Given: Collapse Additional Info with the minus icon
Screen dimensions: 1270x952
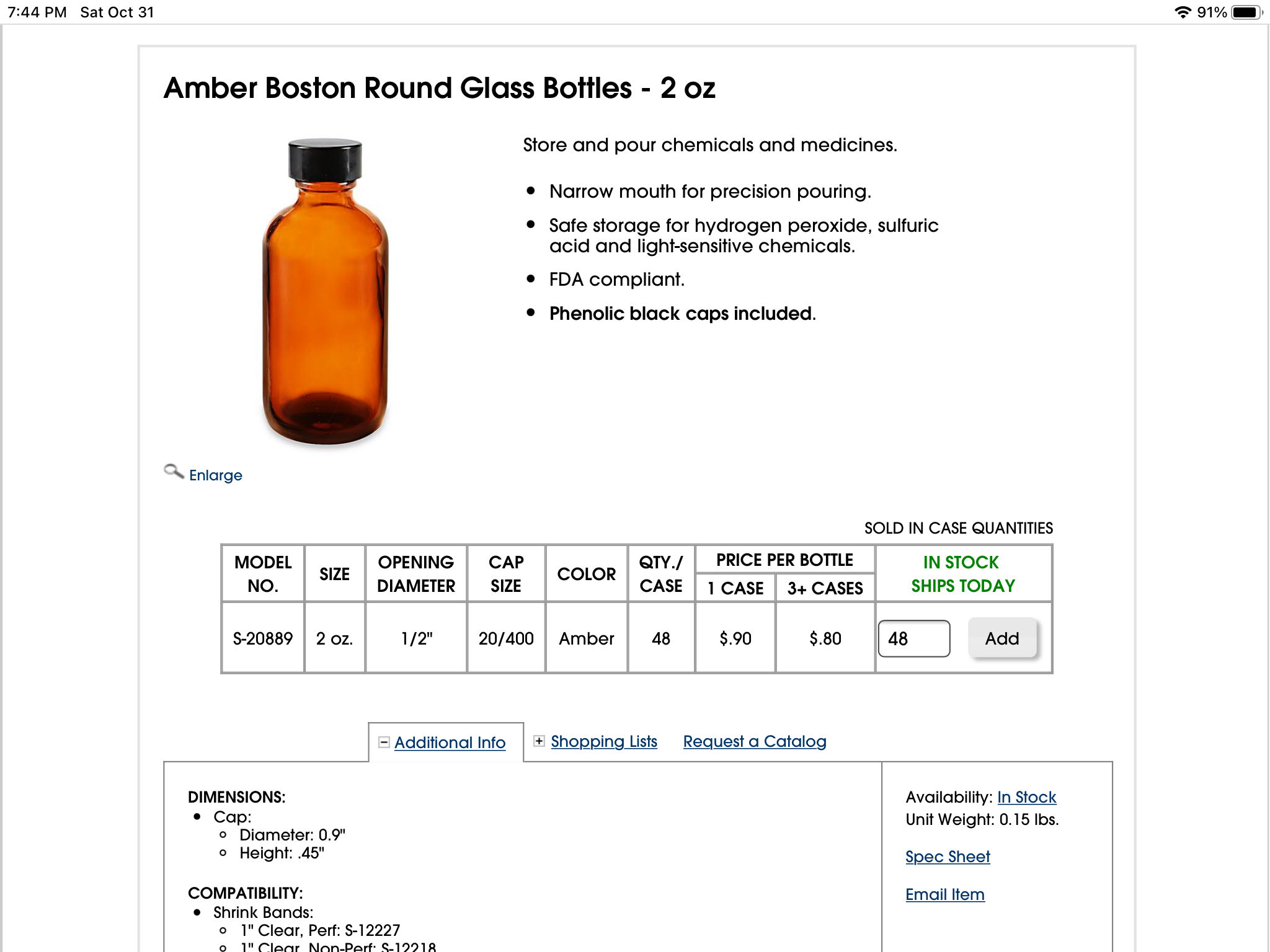Looking at the screenshot, I should 384,742.
